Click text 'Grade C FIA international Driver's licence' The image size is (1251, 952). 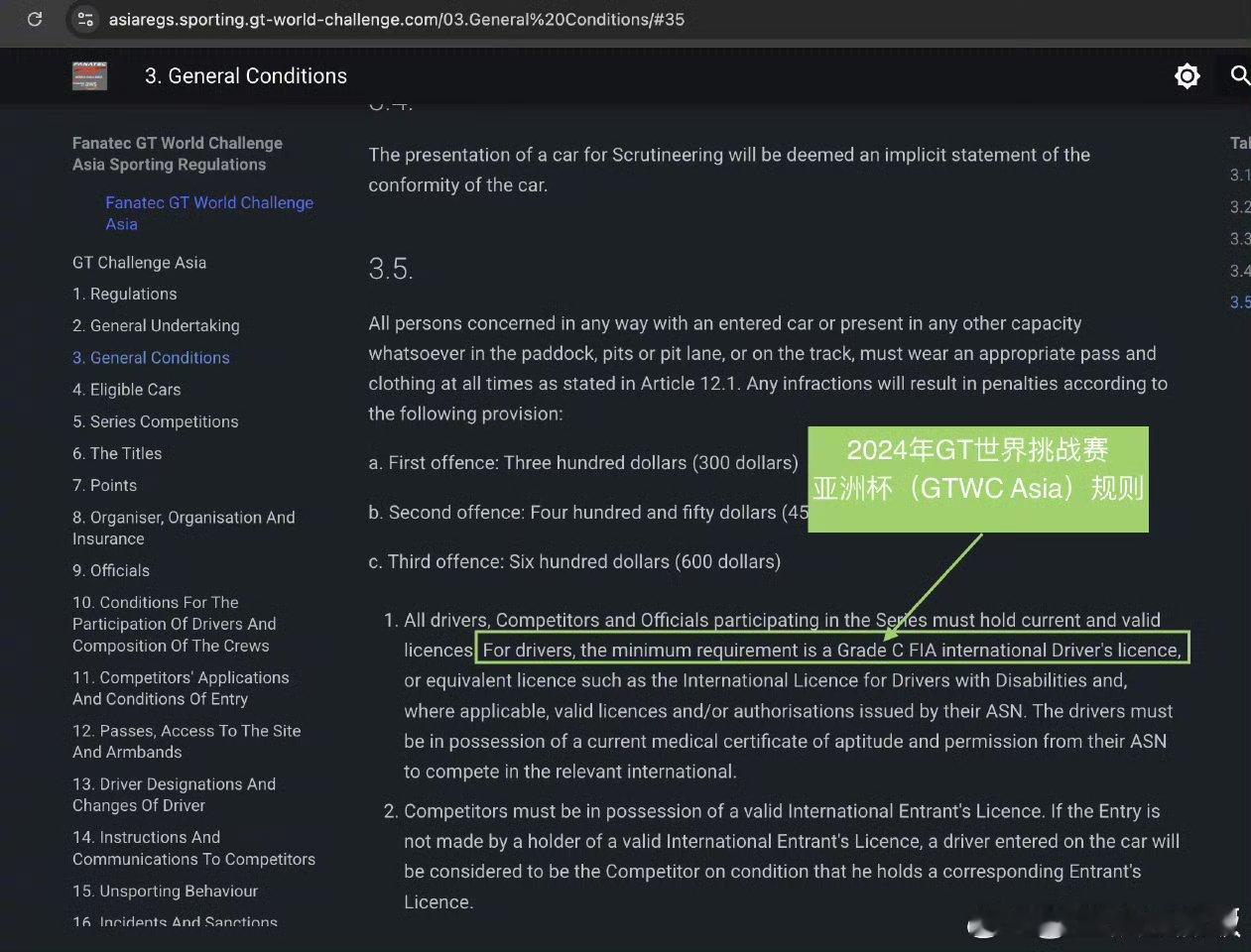[x=1009, y=650]
